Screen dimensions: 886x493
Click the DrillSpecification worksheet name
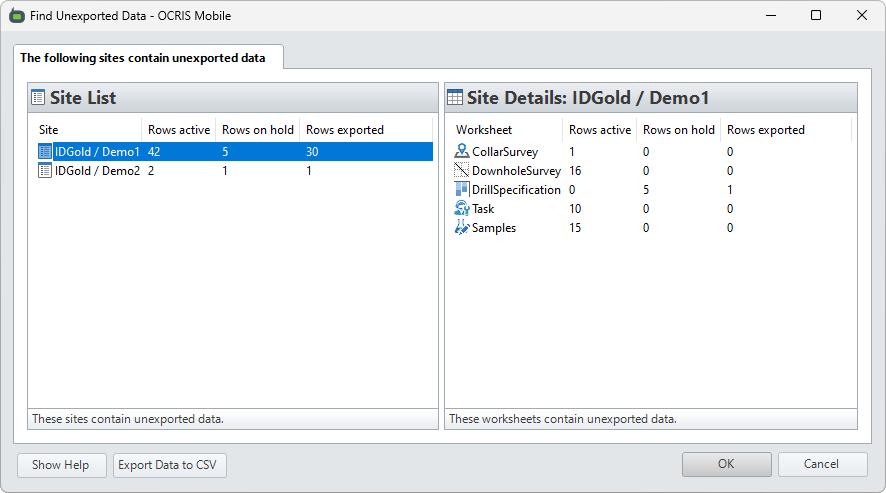[x=516, y=190]
